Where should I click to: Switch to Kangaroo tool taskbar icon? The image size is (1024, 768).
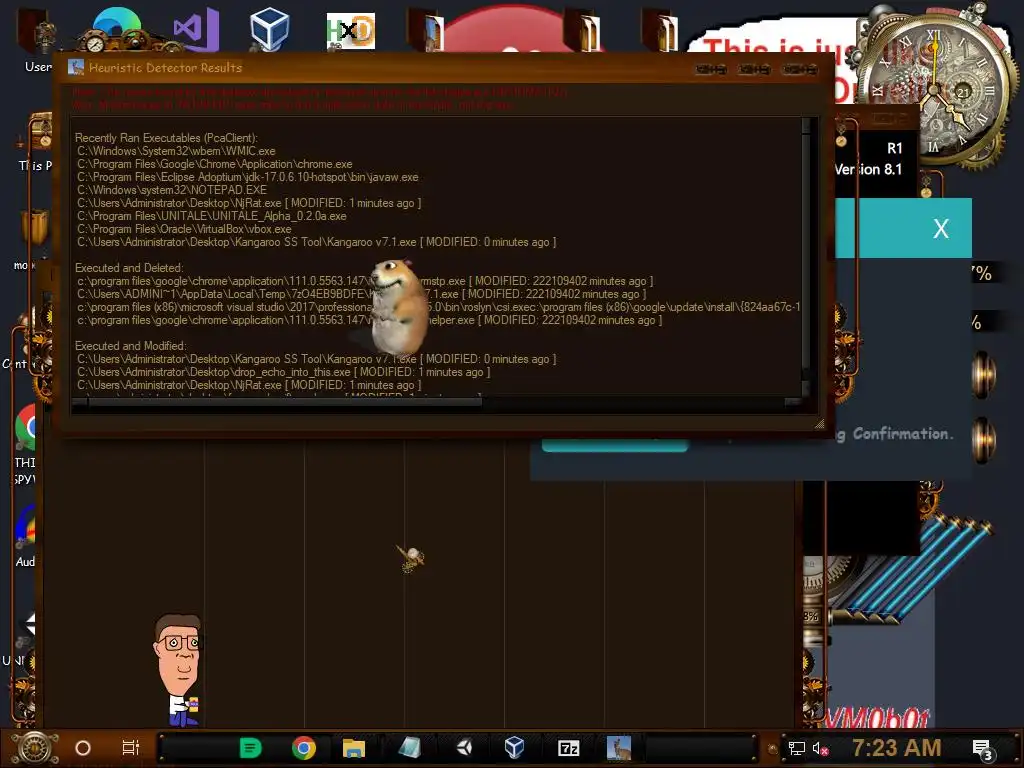point(618,748)
